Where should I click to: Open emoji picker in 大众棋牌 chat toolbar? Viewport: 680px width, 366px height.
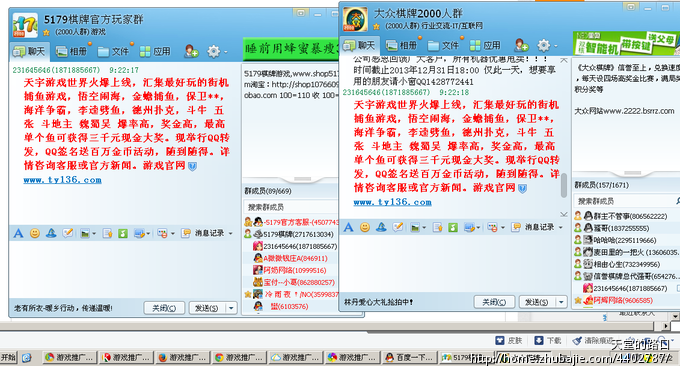(x=365, y=227)
